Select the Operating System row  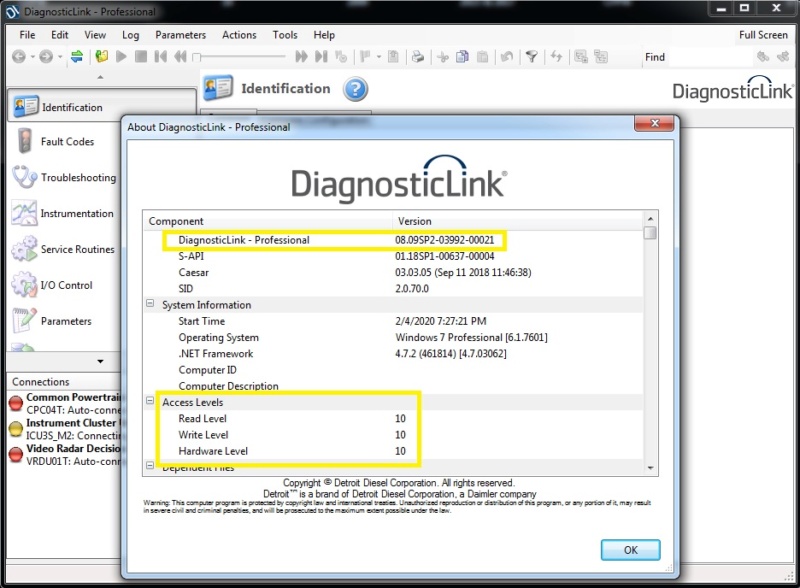(393, 337)
